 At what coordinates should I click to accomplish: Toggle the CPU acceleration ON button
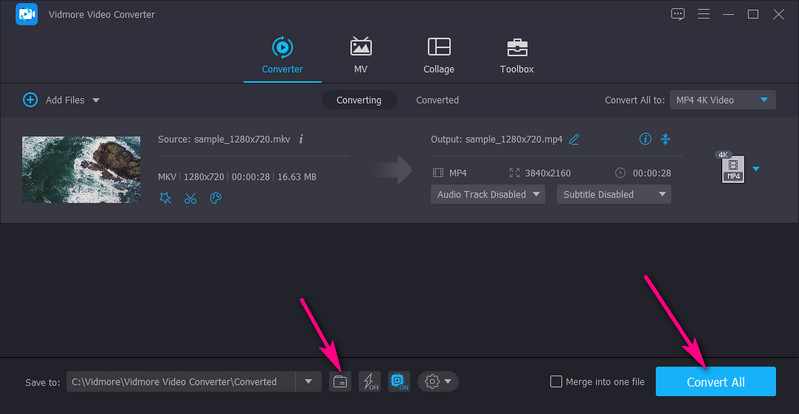(398, 381)
